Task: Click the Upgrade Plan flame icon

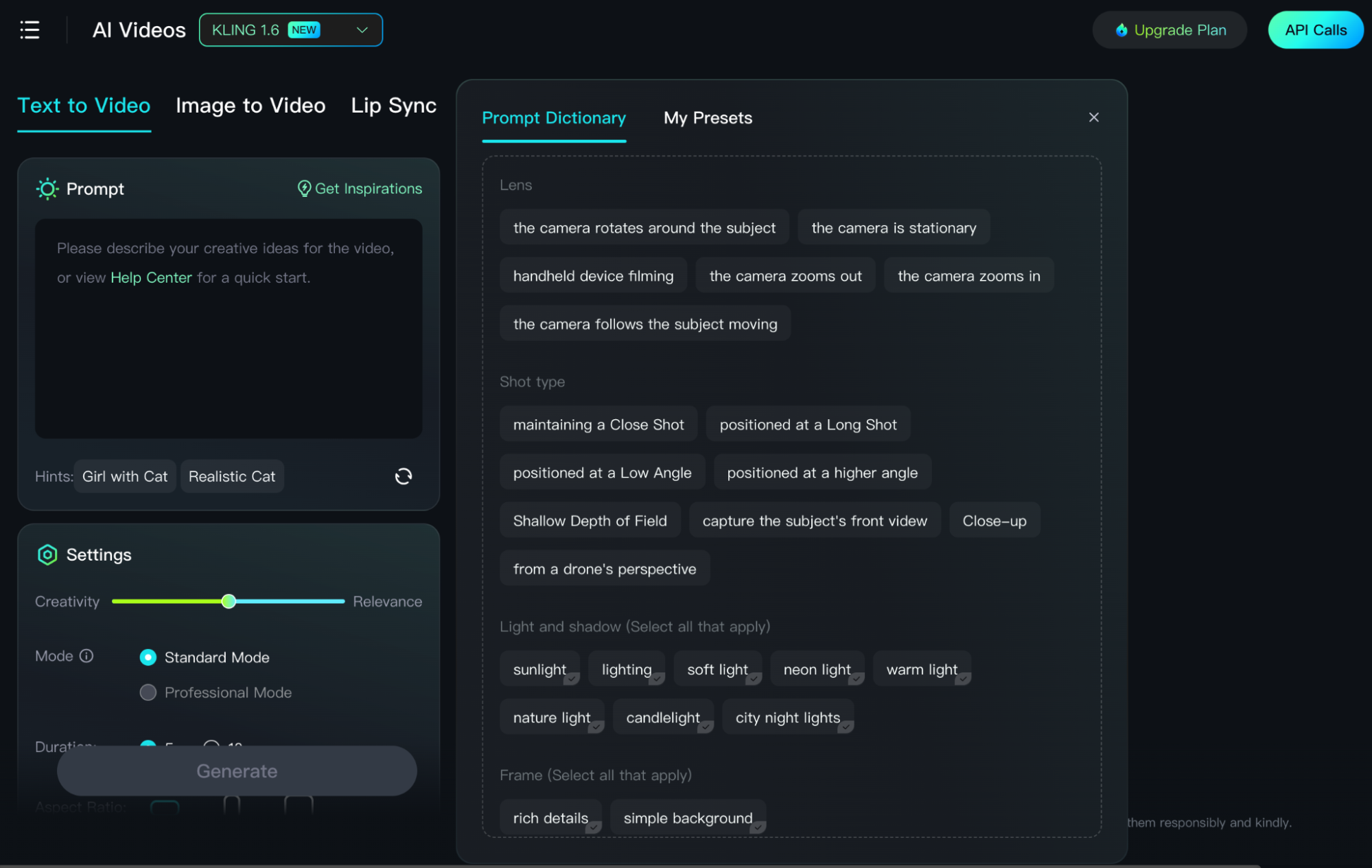Action: [x=1121, y=30]
